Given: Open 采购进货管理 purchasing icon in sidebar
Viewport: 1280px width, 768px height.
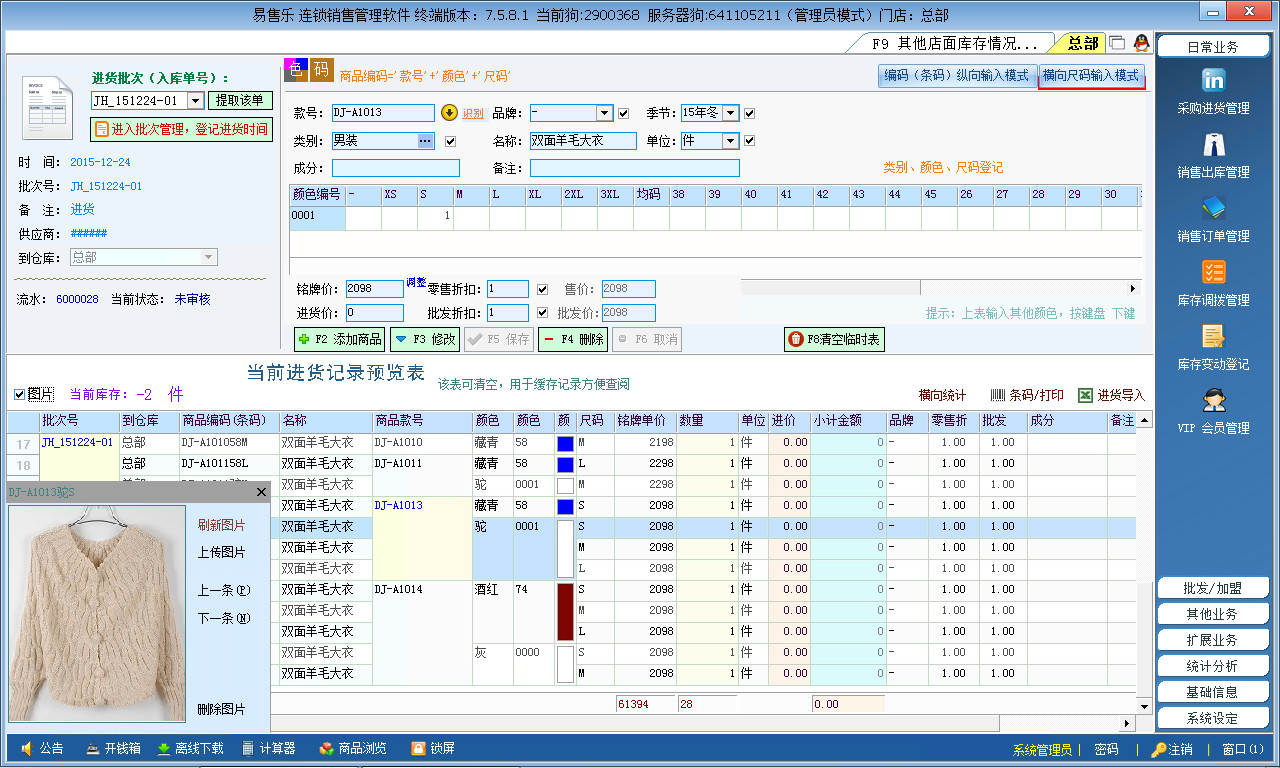Looking at the screenshot, I should click(x=1213, y=81).
